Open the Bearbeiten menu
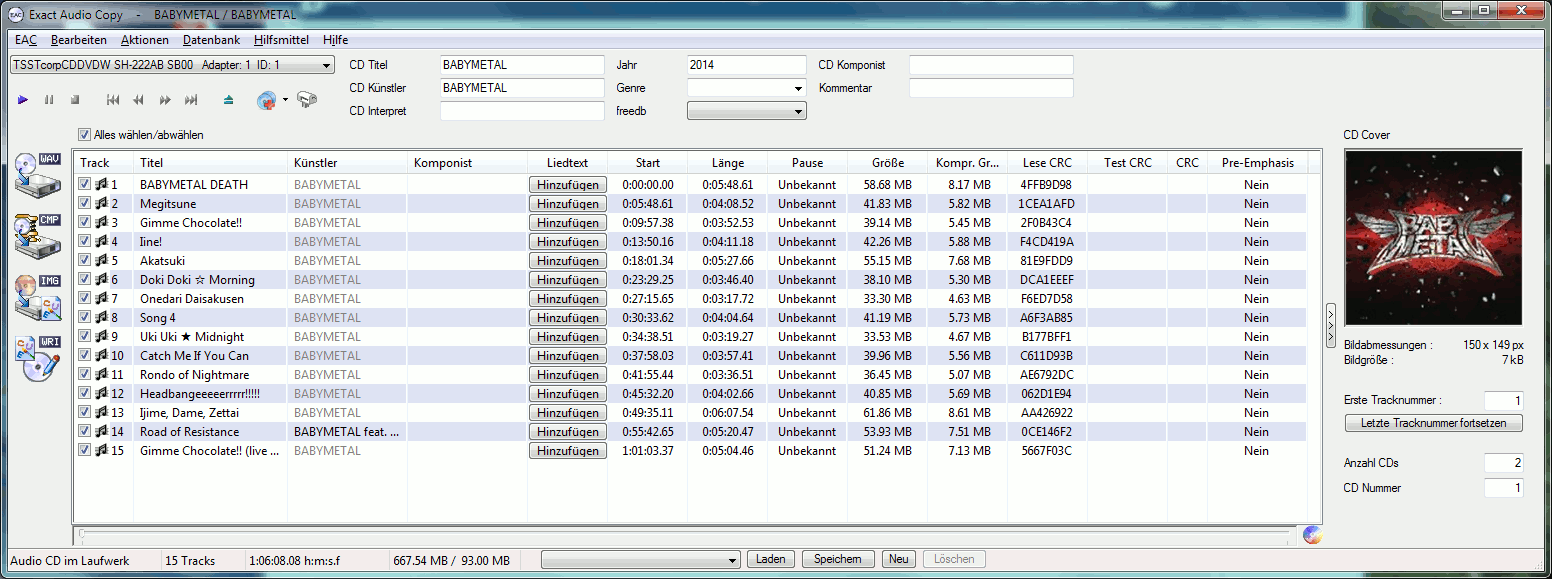 click(x=79, y=40)
